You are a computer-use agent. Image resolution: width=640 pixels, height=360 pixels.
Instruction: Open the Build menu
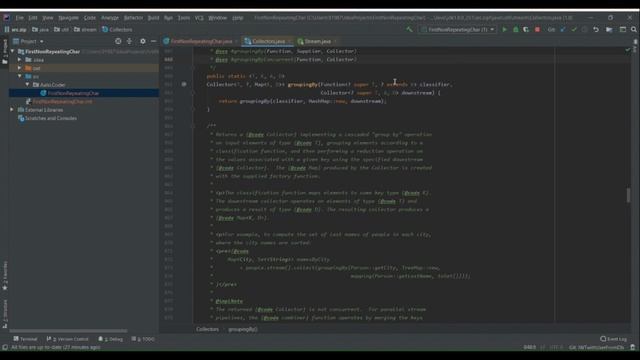pyautogui.click(x=153, y=18)
